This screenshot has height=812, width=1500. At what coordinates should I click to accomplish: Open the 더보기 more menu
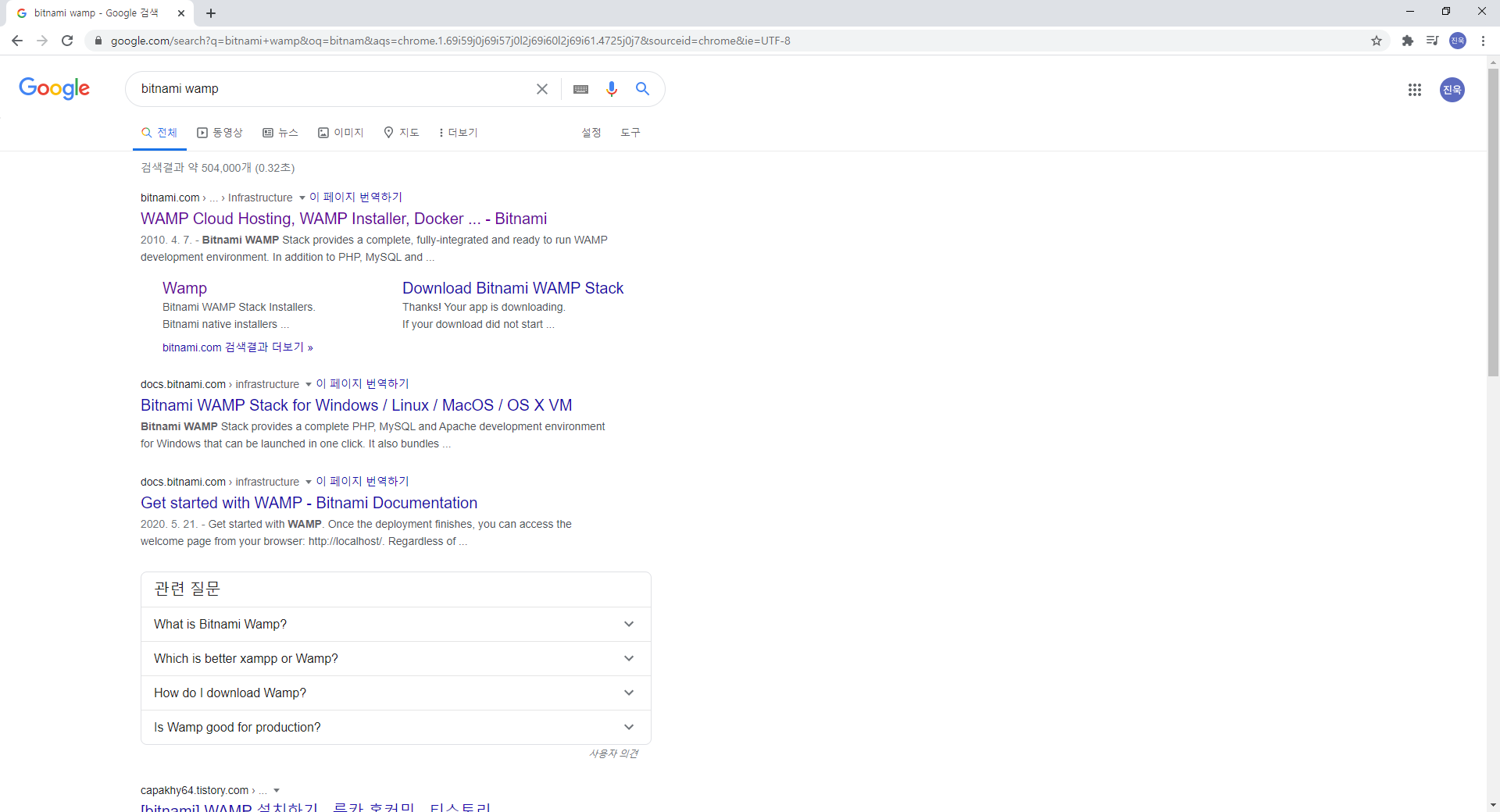(x=459, y=133)
